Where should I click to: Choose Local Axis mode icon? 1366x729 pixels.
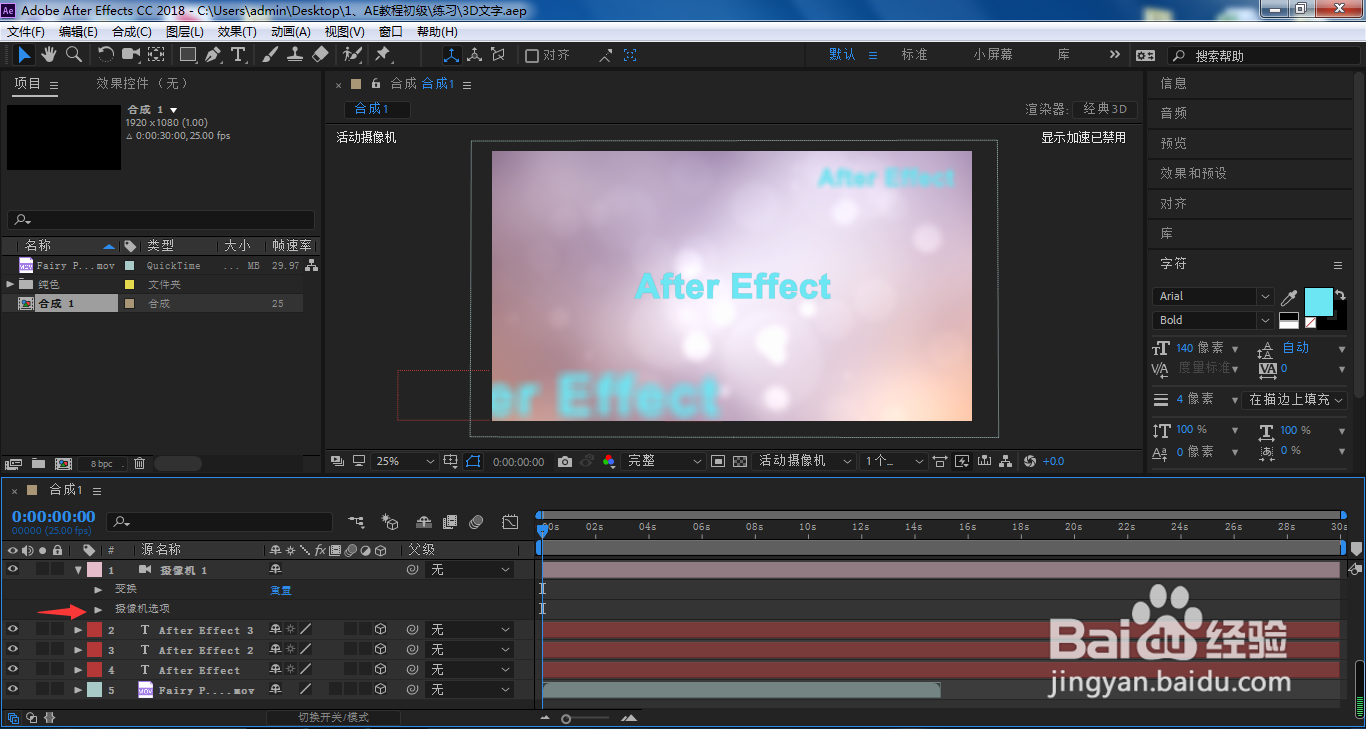point(451,55)
